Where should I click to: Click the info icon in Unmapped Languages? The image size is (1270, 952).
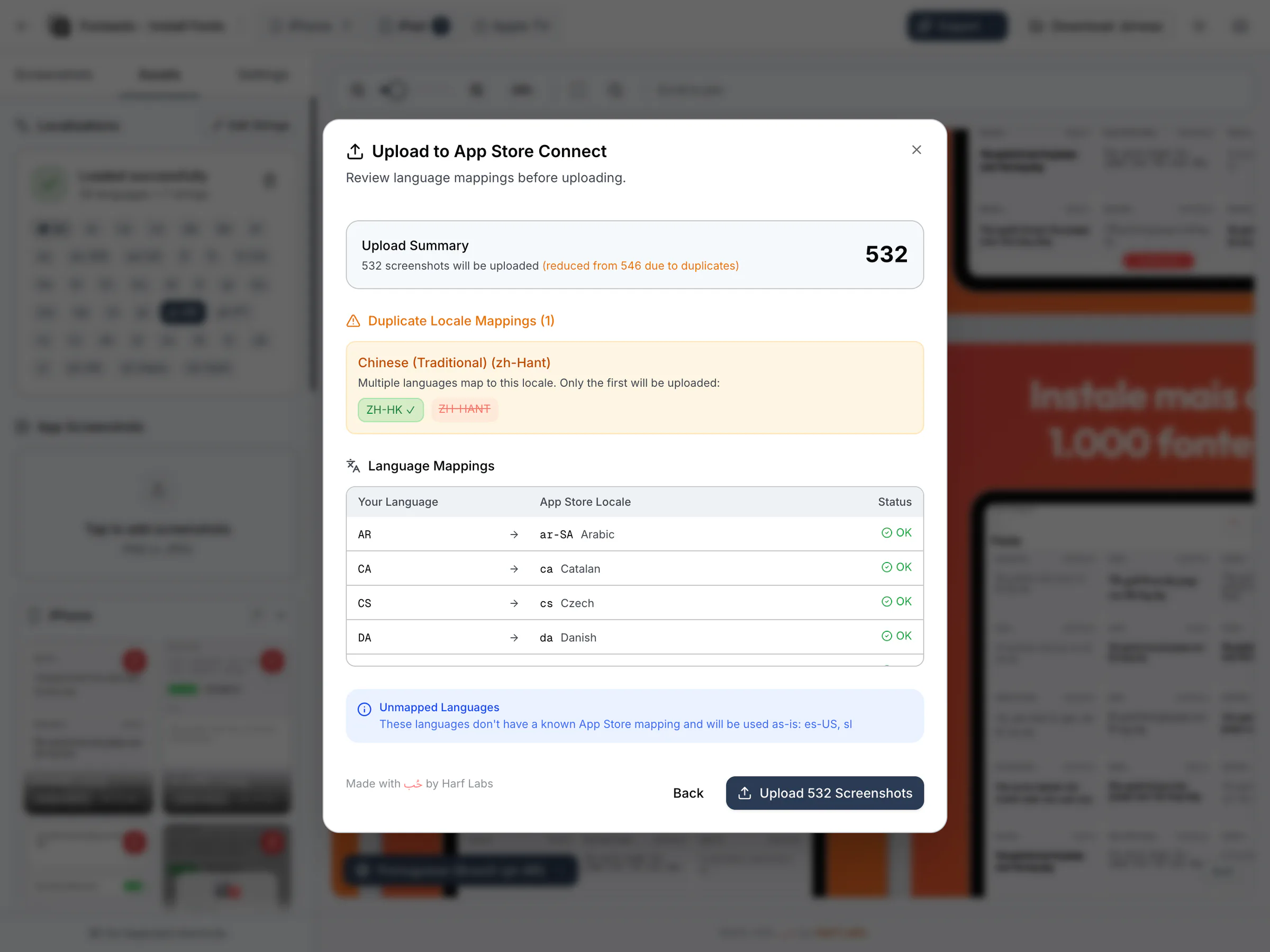364,709
